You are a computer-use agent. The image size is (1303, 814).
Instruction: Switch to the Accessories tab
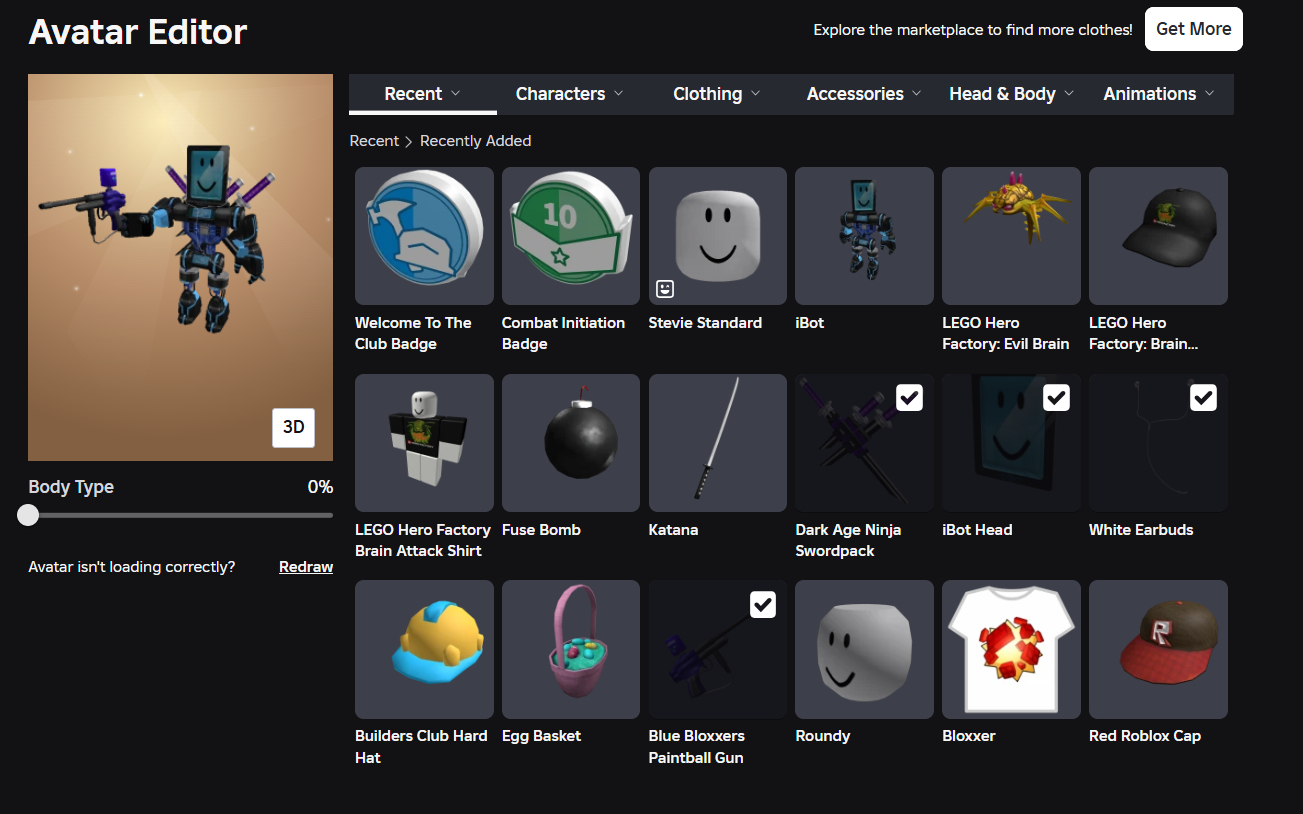click(x=864, y=94)
